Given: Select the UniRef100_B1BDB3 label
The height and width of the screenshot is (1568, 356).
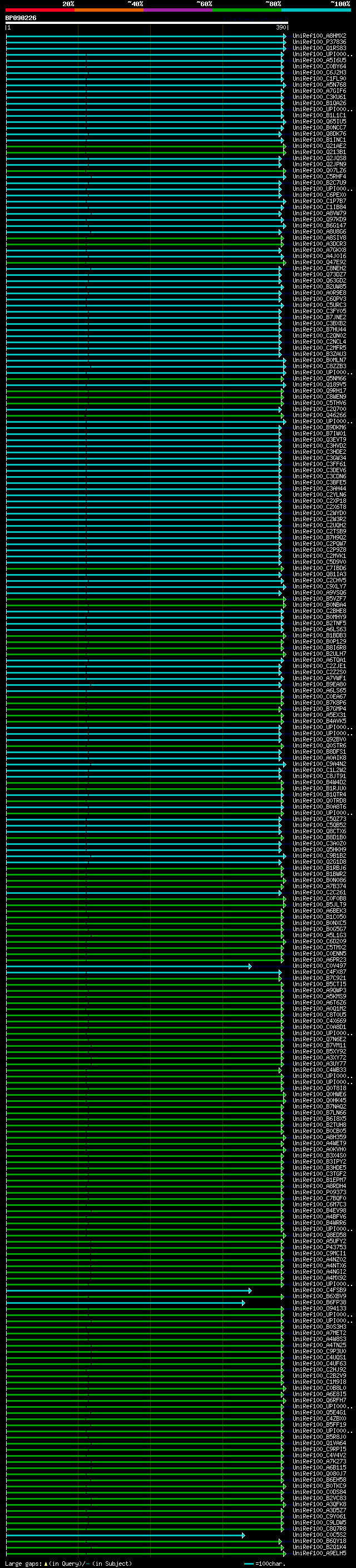Looking at the screenshot, I should [319, 635].
